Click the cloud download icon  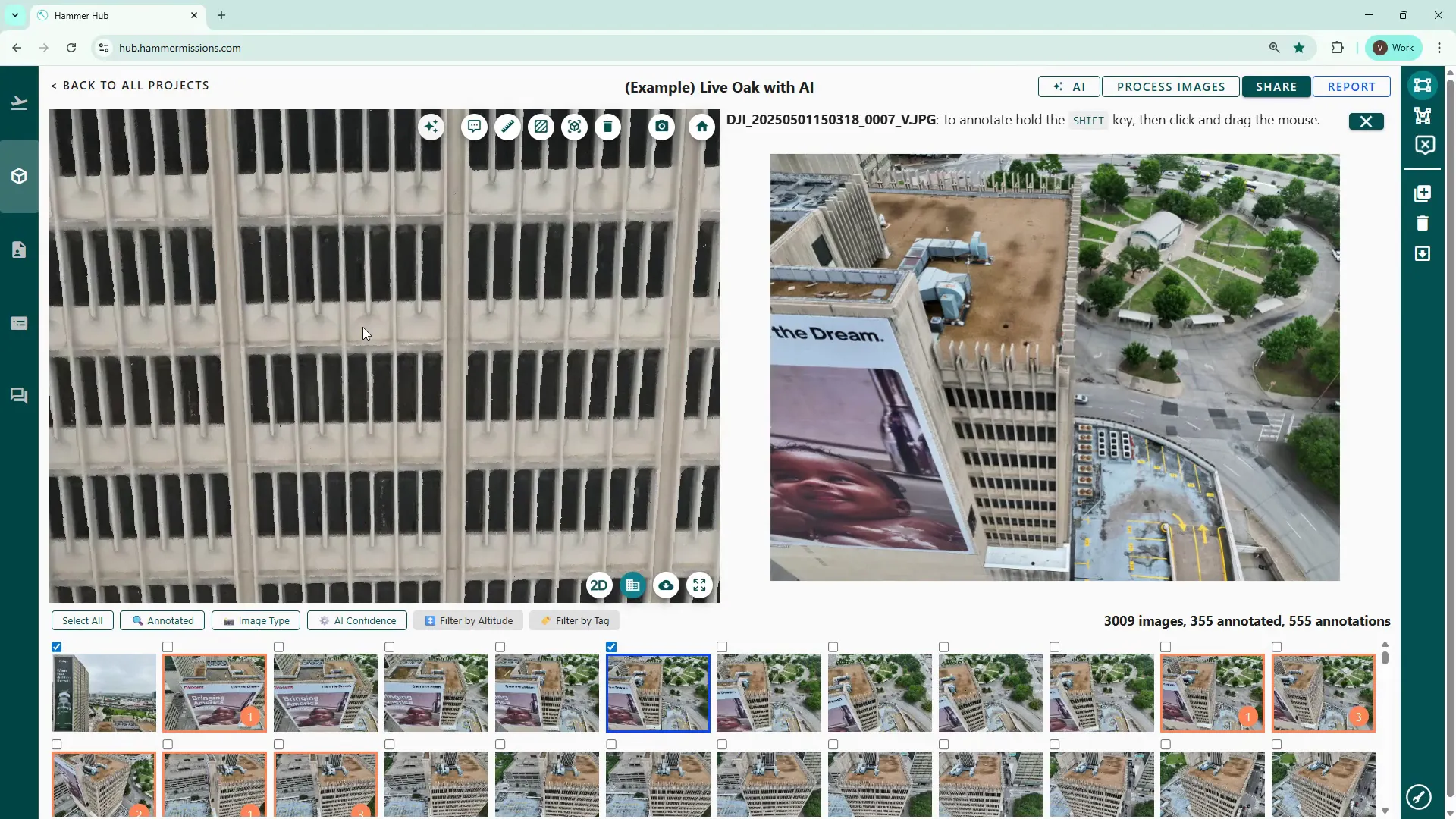point(666,585)
